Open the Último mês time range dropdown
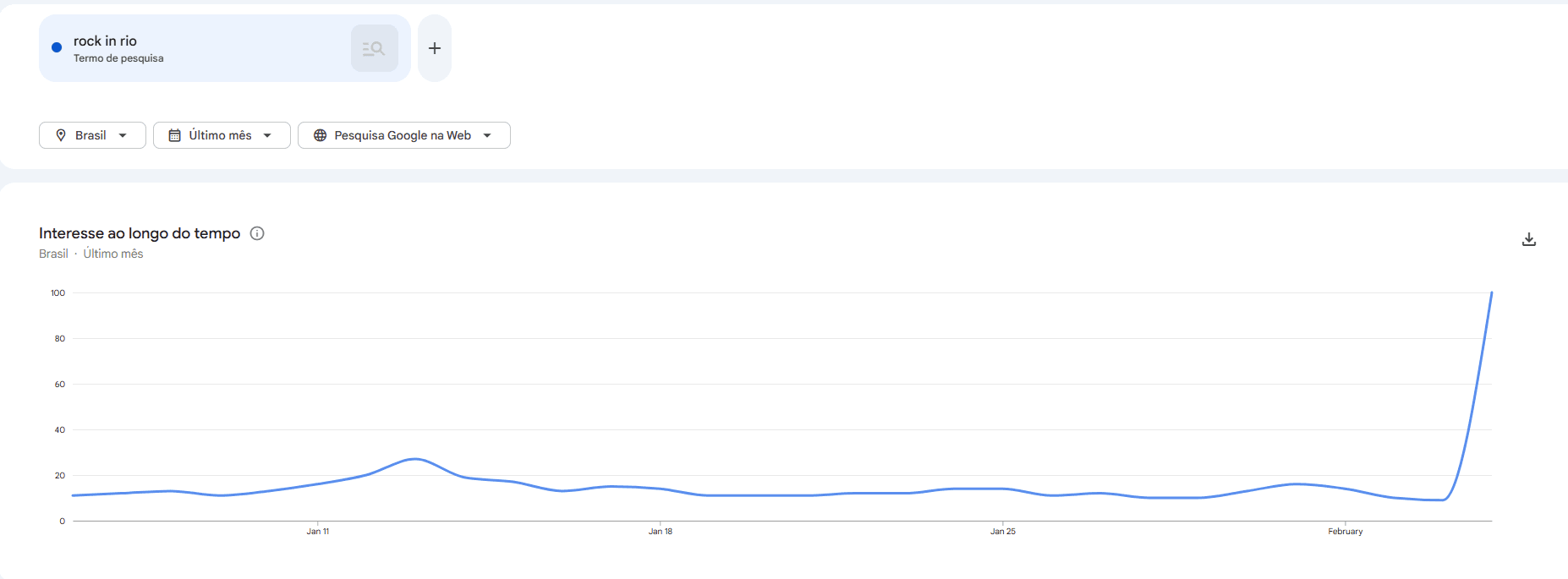 pyautogui.click(x=267, y=135)
